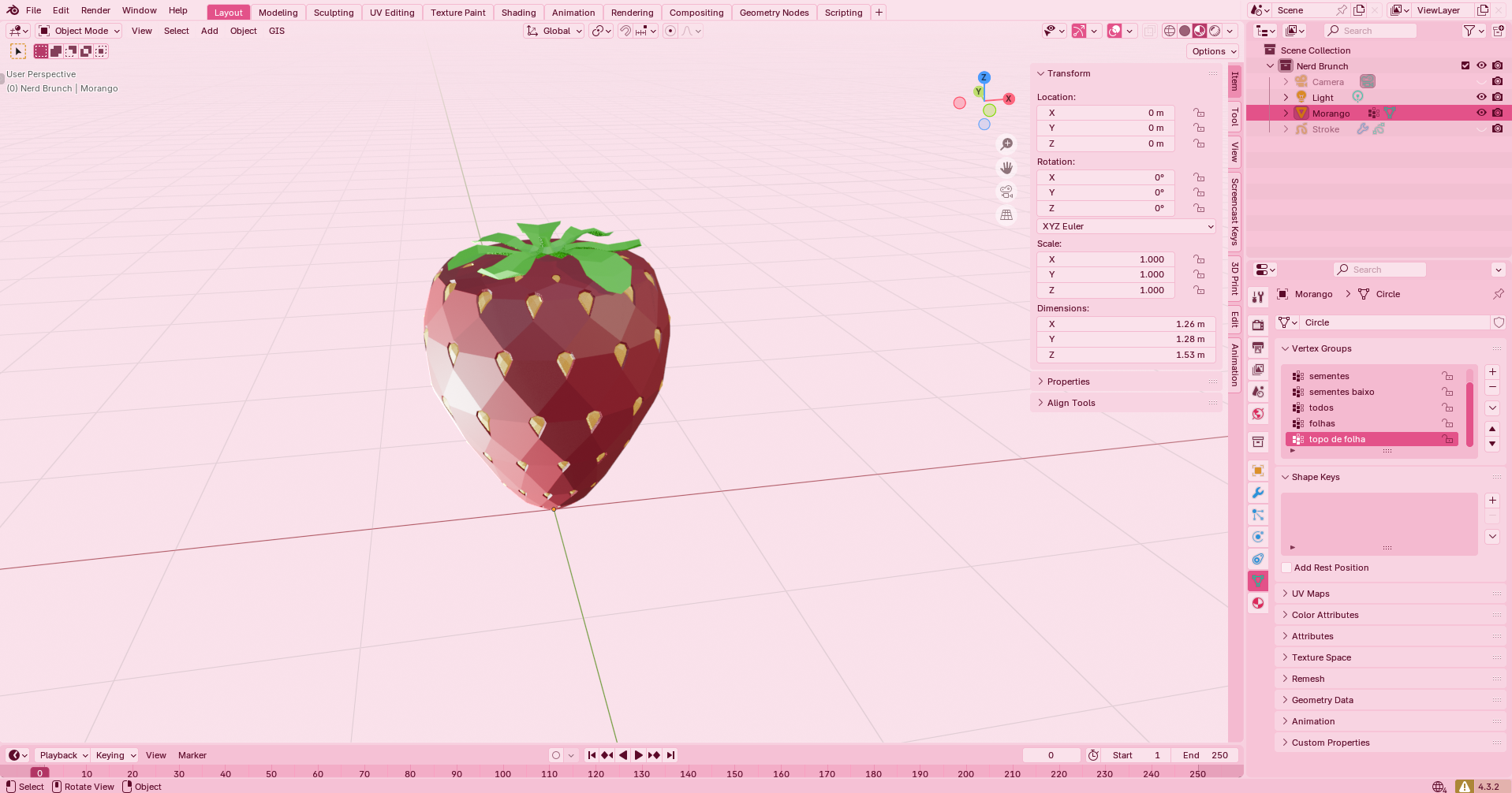This screenshot has width=1512, height=793.
Task: Click the End frame 250 field
Action: tap(1204, 755)
